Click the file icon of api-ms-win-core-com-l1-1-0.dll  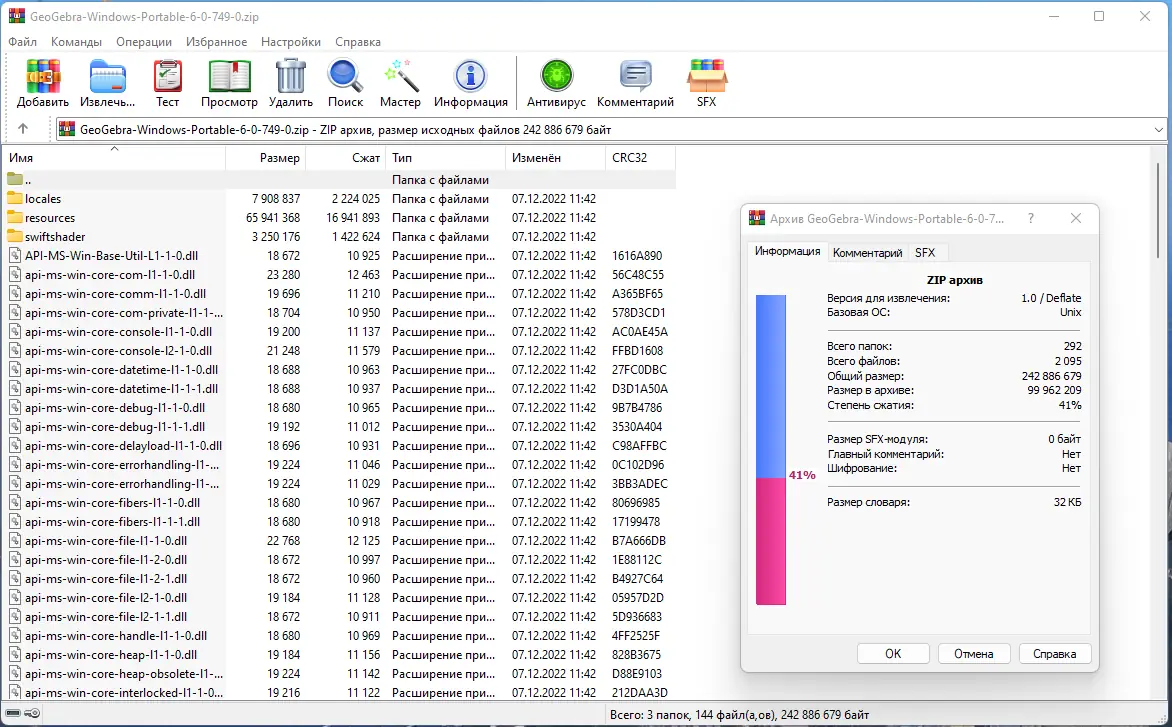(15, 275)
